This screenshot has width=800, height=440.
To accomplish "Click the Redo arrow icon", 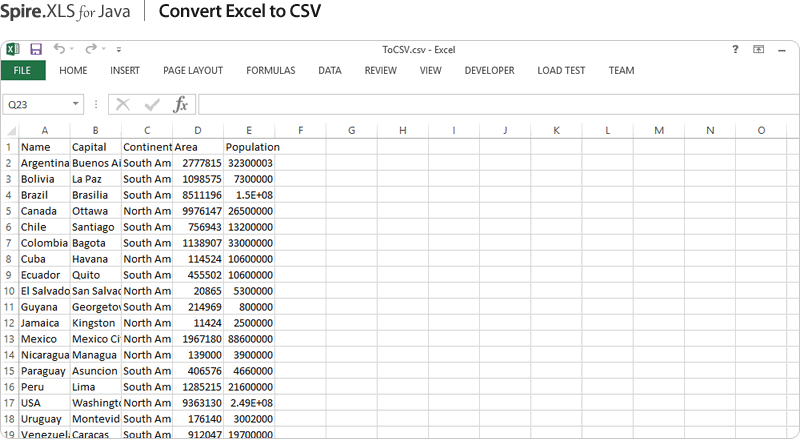I will click(91, 49).
